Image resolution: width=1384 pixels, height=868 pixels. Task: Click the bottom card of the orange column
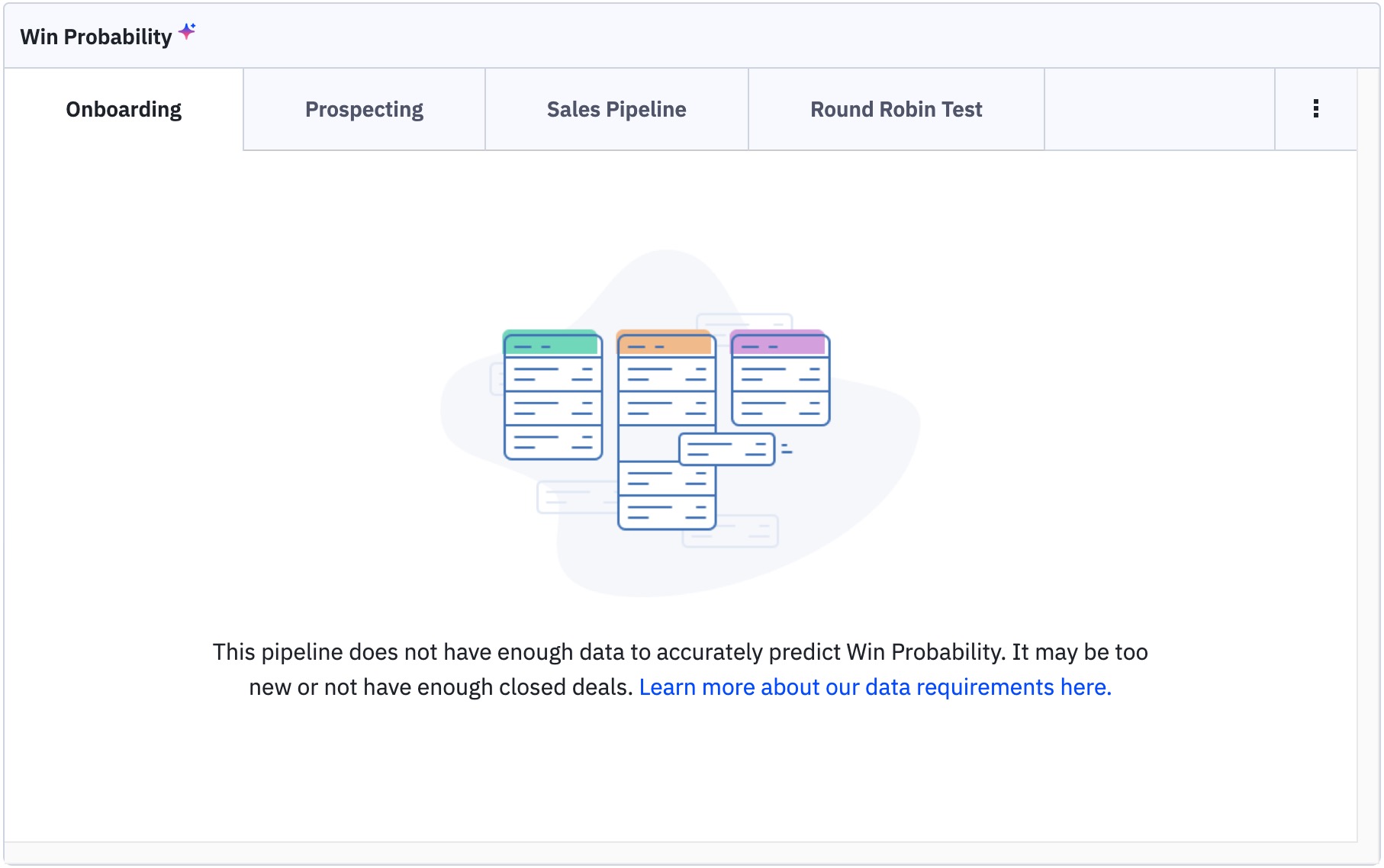(666, 513)
